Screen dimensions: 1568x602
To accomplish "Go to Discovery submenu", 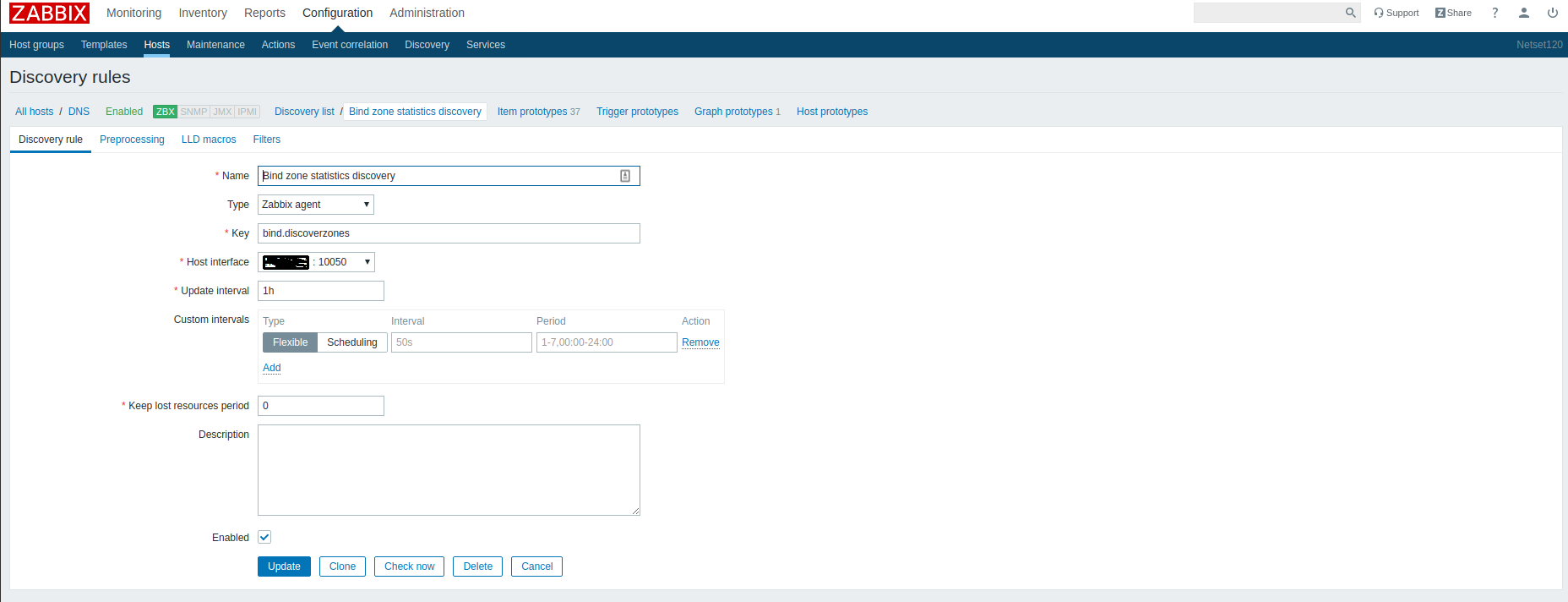I will pyautogui.click(x=427, y=45).
